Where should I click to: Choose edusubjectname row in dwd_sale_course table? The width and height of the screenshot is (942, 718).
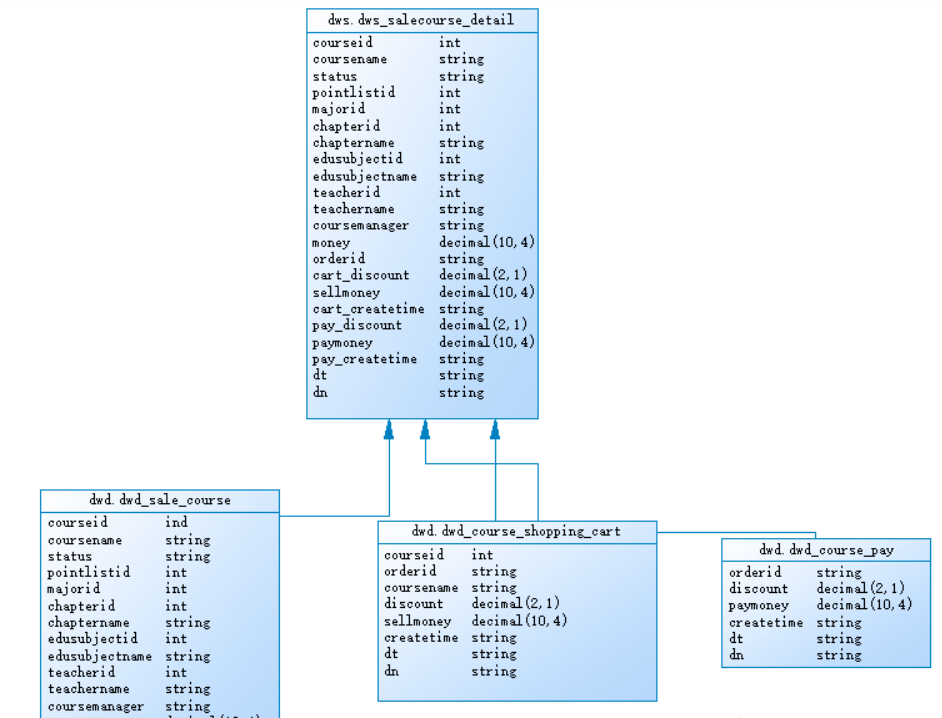pos(160,656)
